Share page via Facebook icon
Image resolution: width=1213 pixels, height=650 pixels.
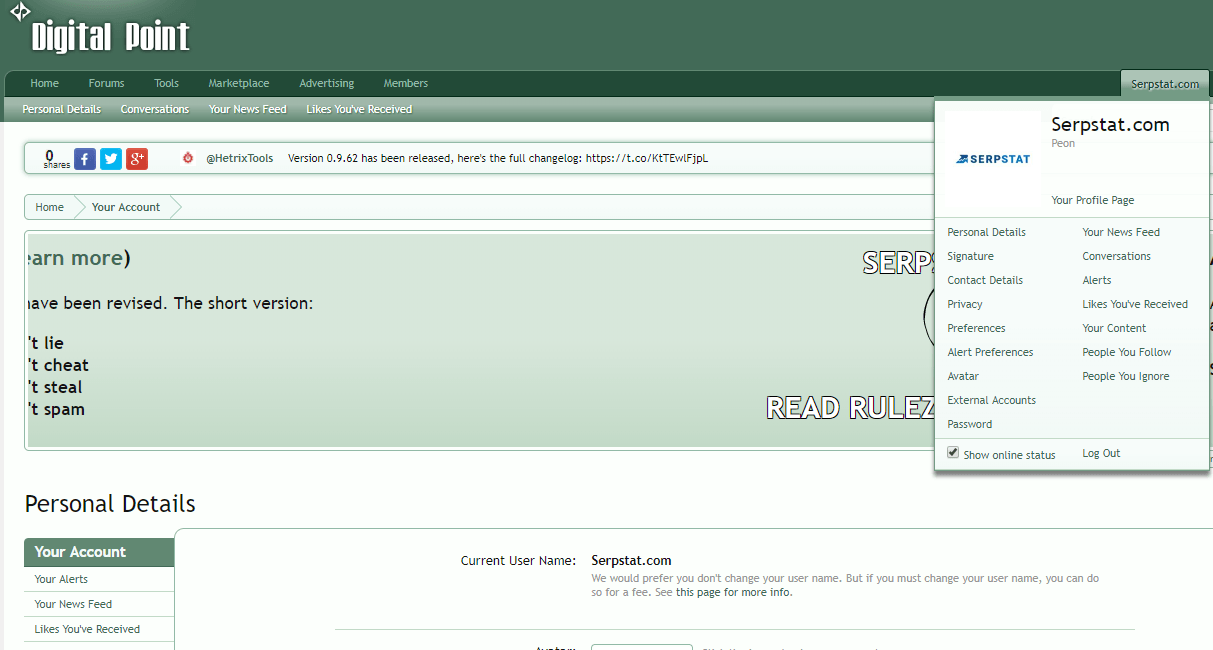85,159
